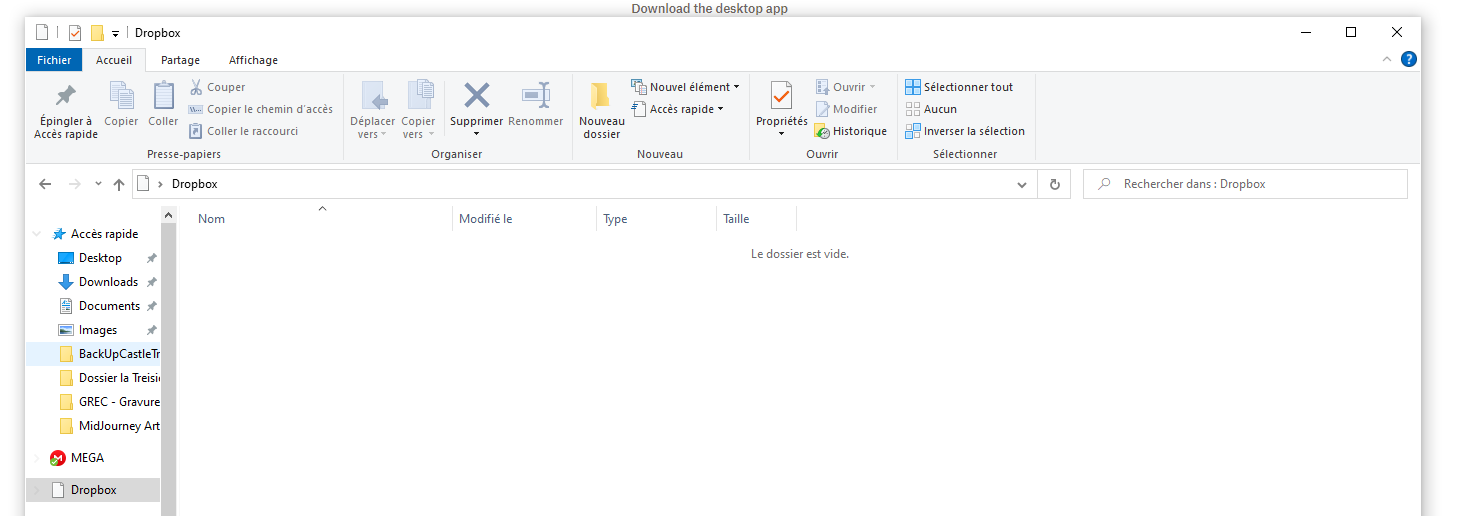The image size is (1457, 516).
Task: Select Dropbox in the navigation pane
Action: [93, 490]
